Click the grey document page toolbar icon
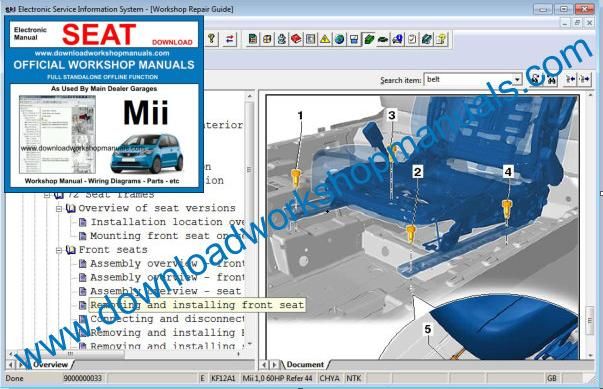The image size is (603, 389). [310, 39]
